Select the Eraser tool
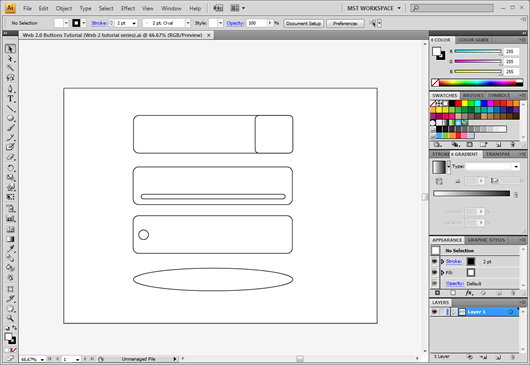 pos(10,157)
